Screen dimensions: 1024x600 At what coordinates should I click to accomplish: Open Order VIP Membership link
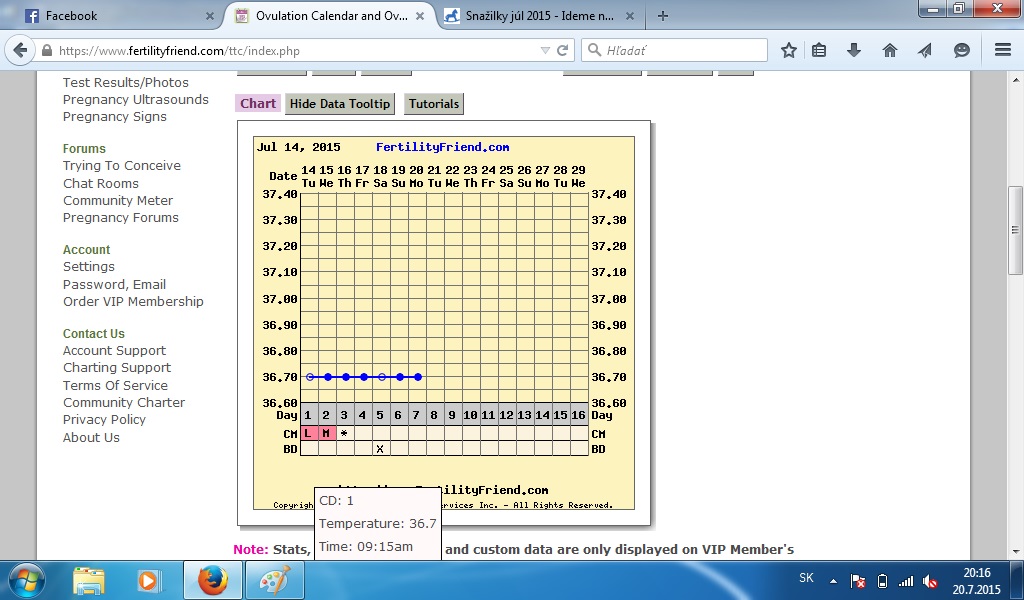[x=133, y=302]
